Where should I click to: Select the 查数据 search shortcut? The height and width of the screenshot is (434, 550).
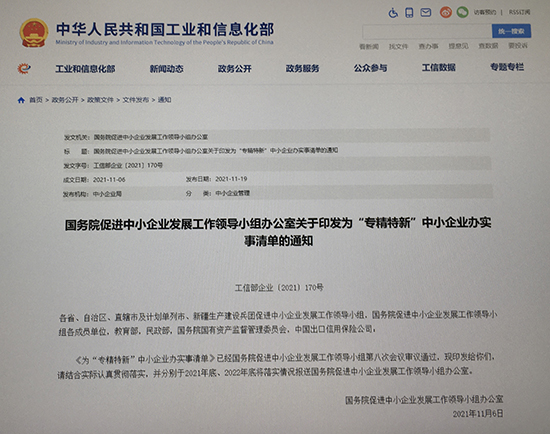click(488, 46)
